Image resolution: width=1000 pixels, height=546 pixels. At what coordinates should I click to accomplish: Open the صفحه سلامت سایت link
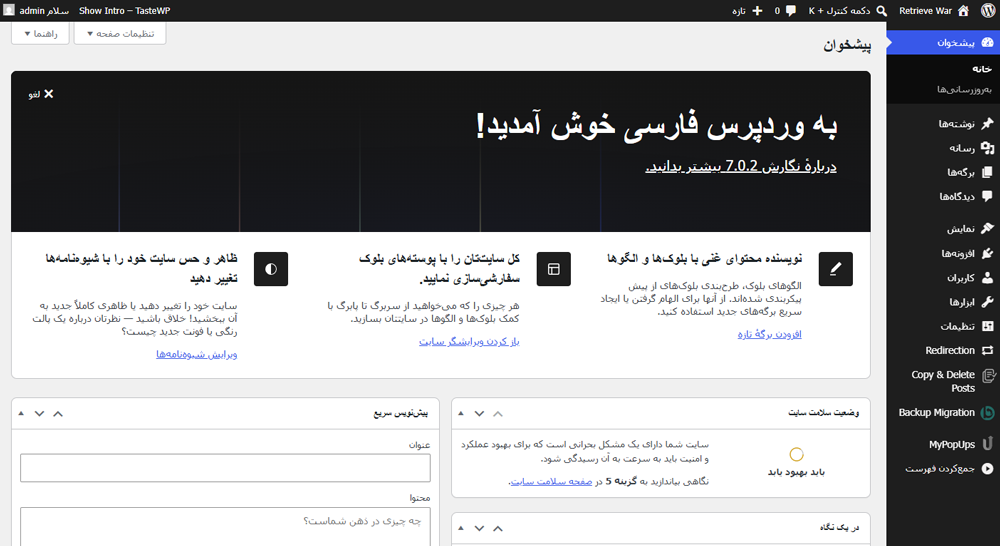[551, 482]
